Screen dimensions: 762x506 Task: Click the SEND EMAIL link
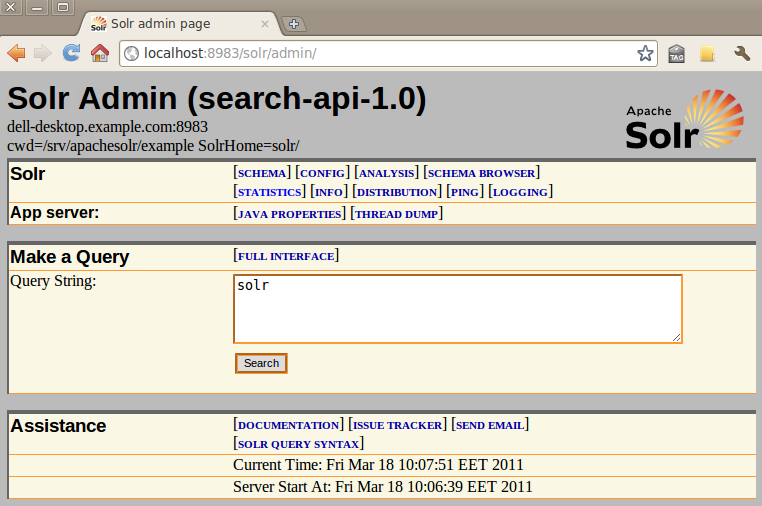pos(490,425)
